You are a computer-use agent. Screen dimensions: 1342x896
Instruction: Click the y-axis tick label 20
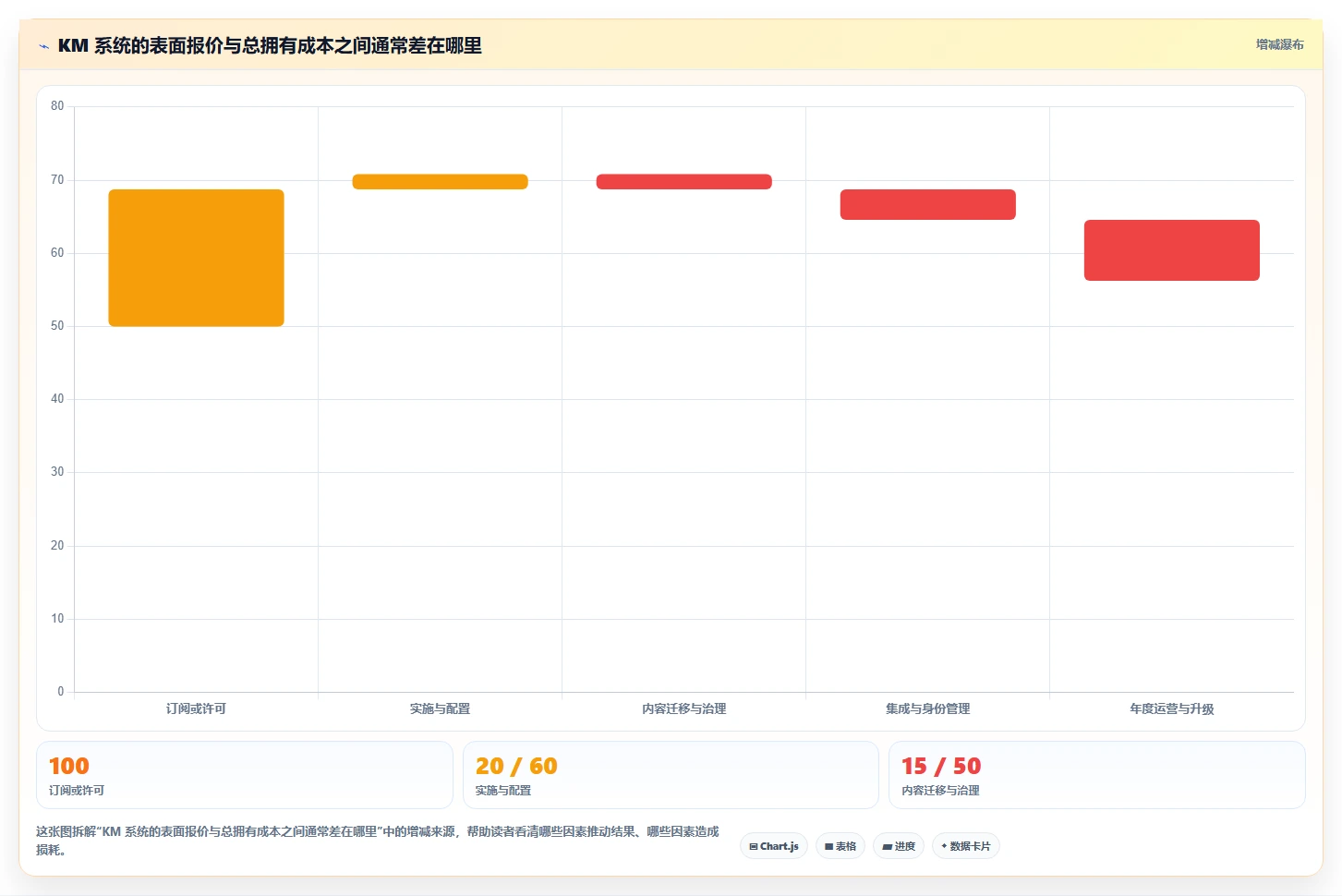tap(57, 546)
